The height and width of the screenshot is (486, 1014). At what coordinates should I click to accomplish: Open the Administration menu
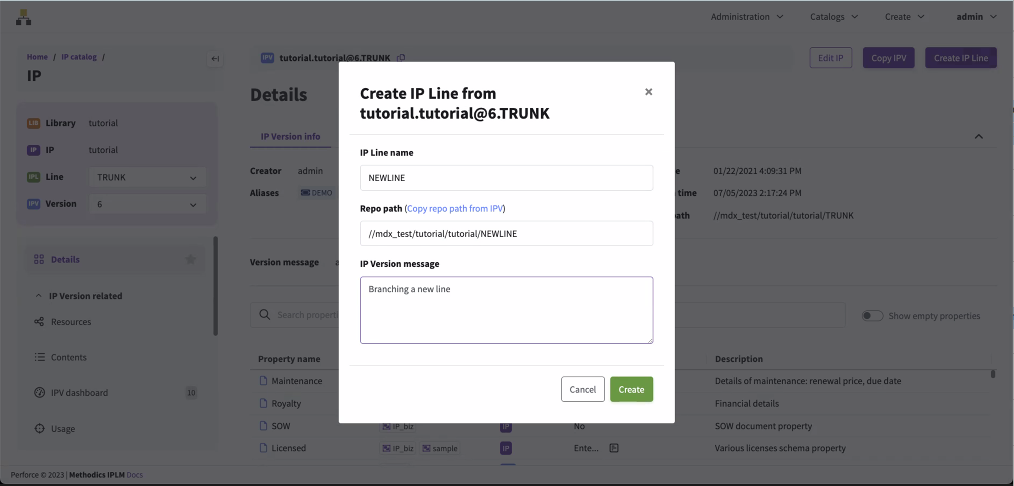click(x=746, y=17)
